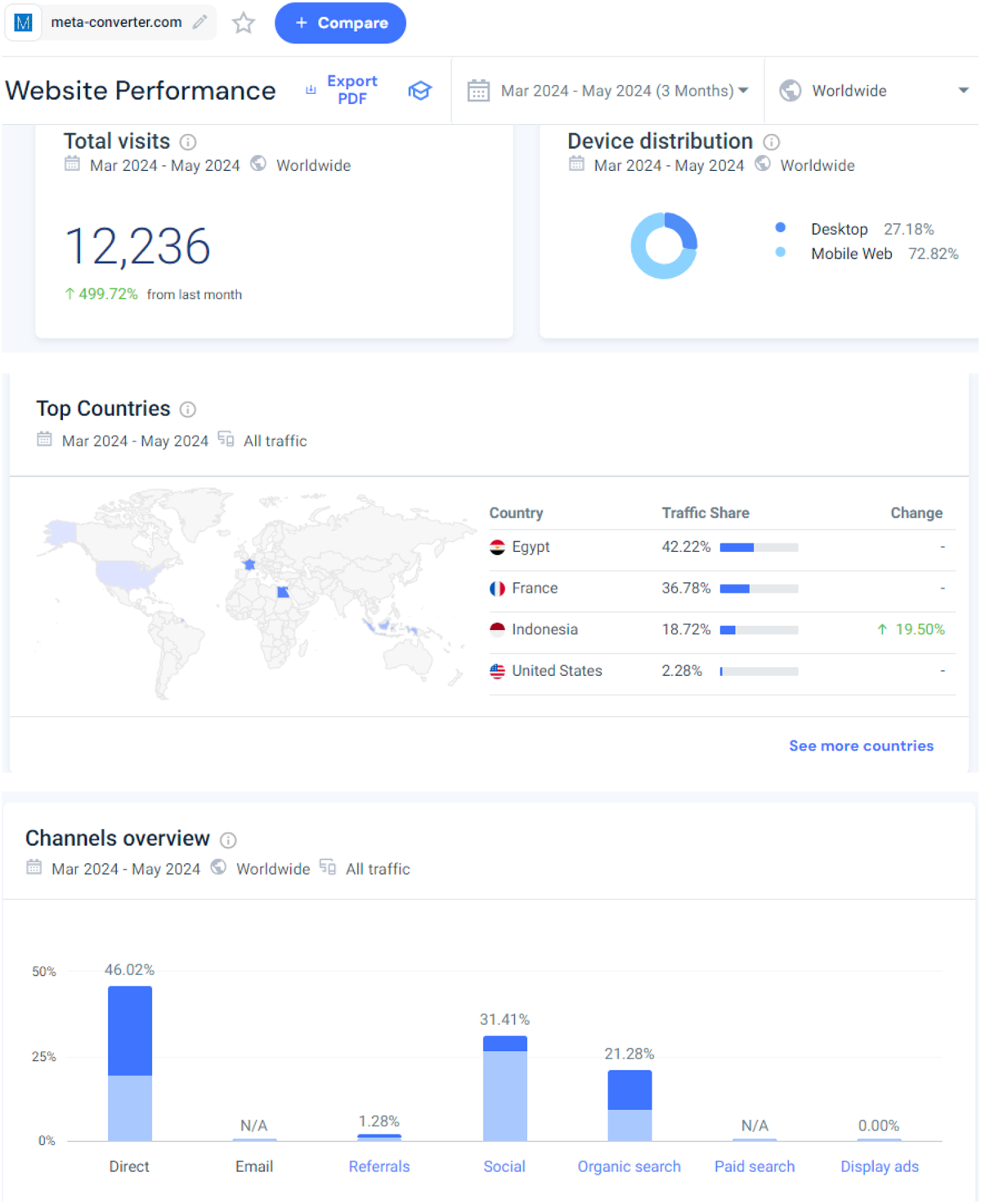Click the Direct channel bar in chart
The width and height of the screenshot is (981, 1204).
tap(130, 1063)
